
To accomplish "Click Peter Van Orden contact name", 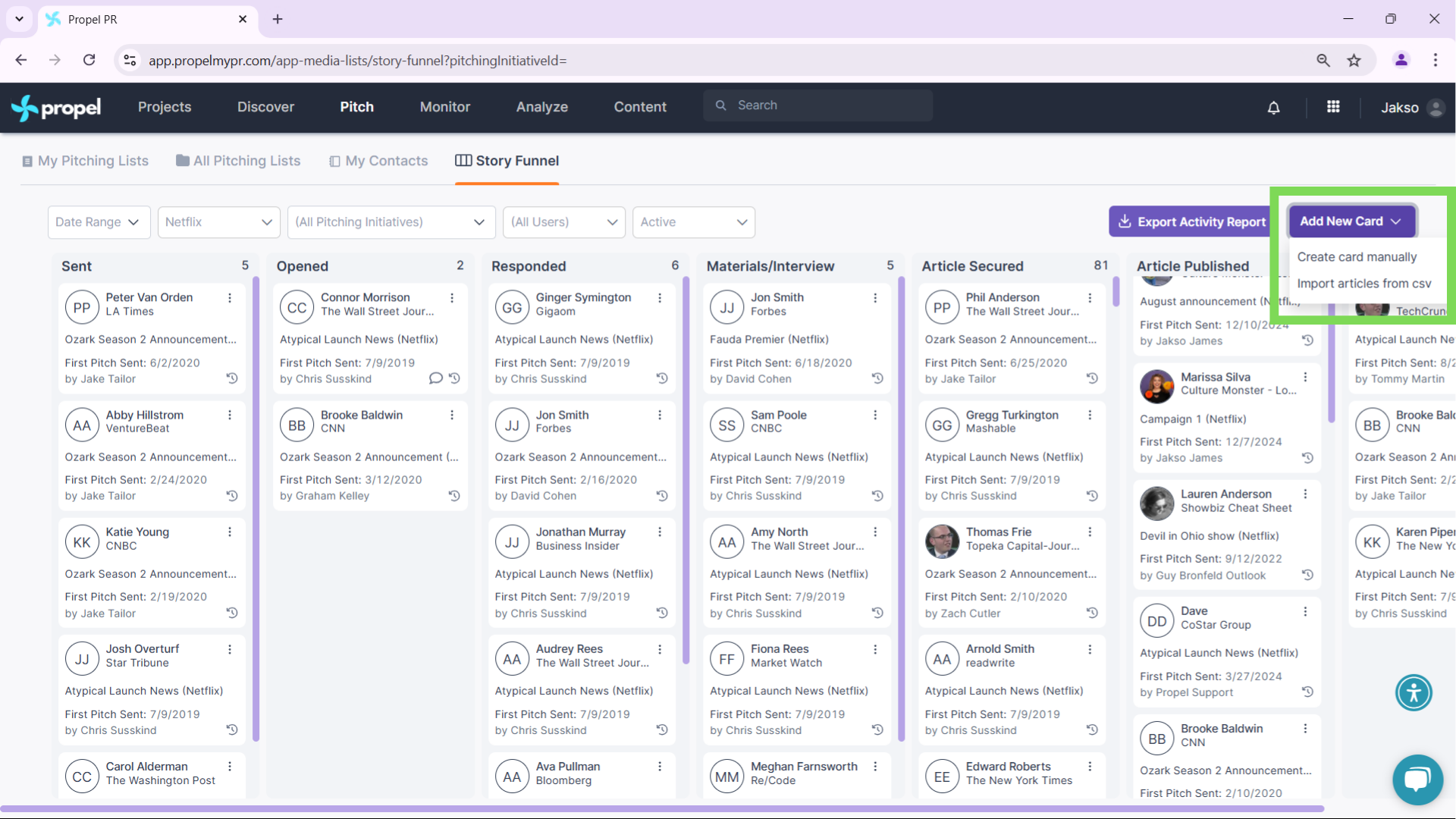I will pyautogui.click(x=149, y=297).
